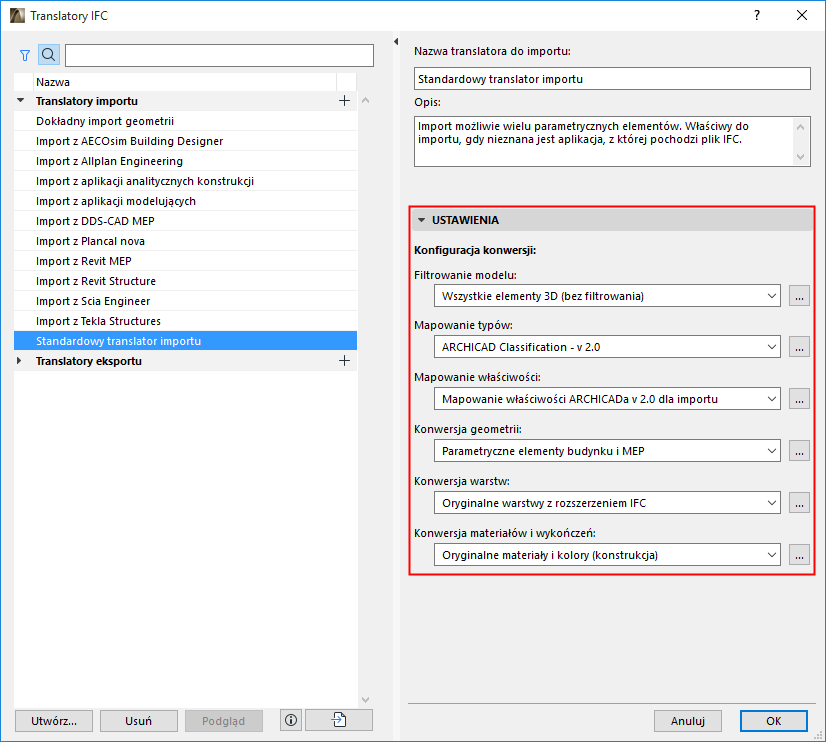Select Import z Tekla Structures
This screenshot has width=826, height=742.
(x=185, y=321)
